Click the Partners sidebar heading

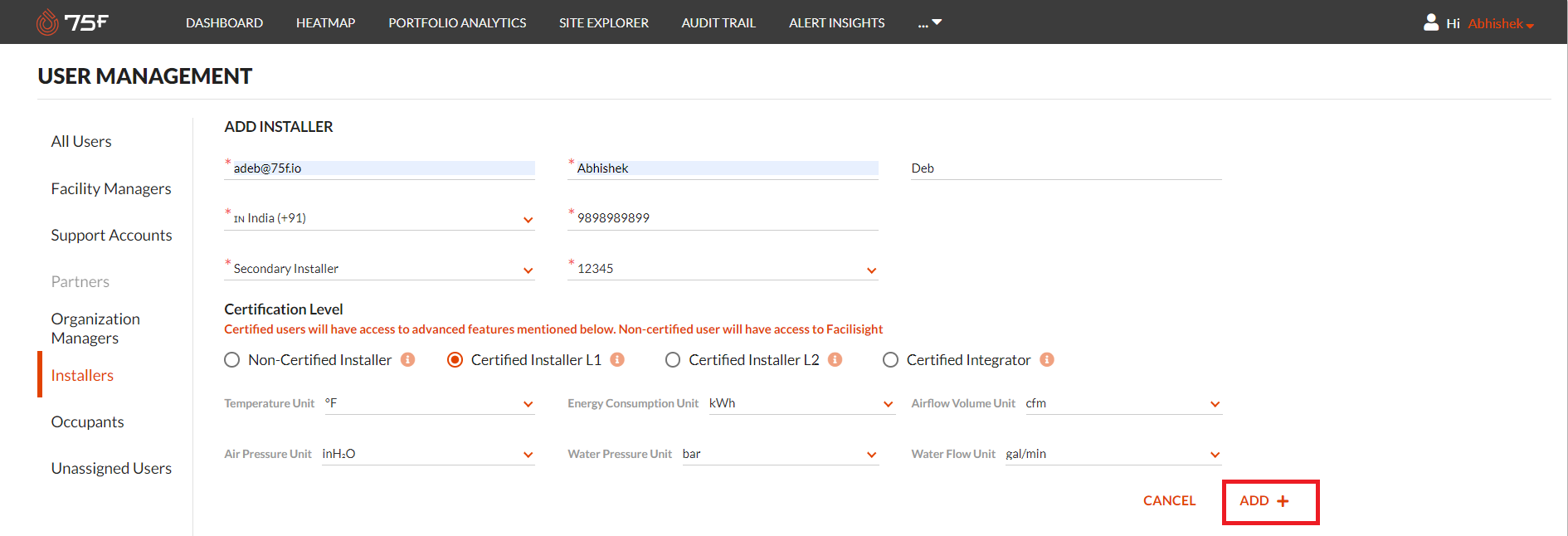80,282
